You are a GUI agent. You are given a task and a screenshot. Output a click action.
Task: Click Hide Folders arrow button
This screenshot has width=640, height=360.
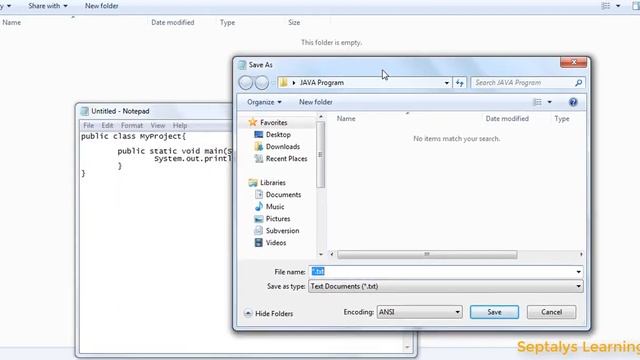point(248,313)
